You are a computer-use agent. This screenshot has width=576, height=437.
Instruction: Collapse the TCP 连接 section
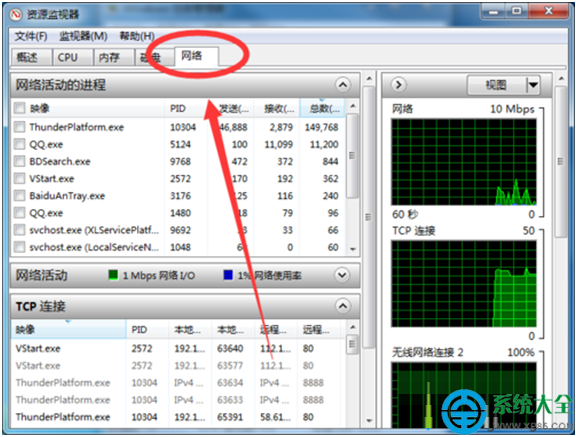click(342, 306)
